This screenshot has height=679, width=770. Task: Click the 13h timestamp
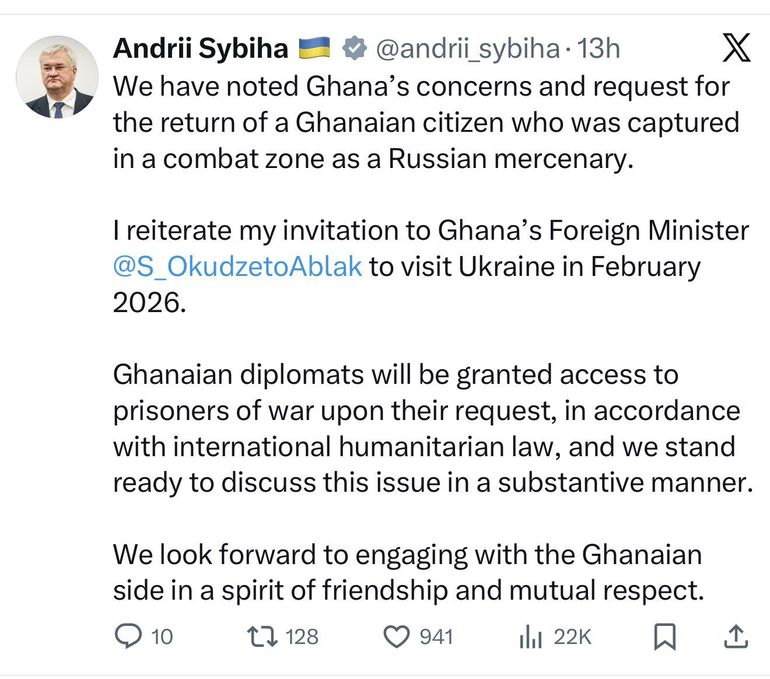tap(600, 47)
